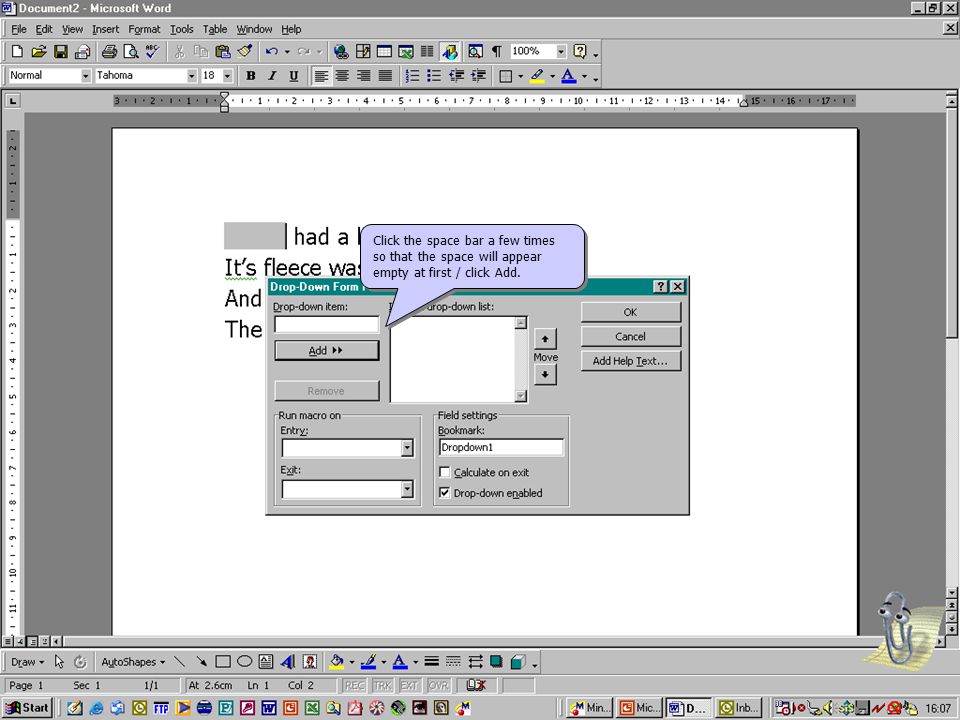Cancel the Drop-Down Form dialog
The image size is (960, 720).
(x=631, y=337)
